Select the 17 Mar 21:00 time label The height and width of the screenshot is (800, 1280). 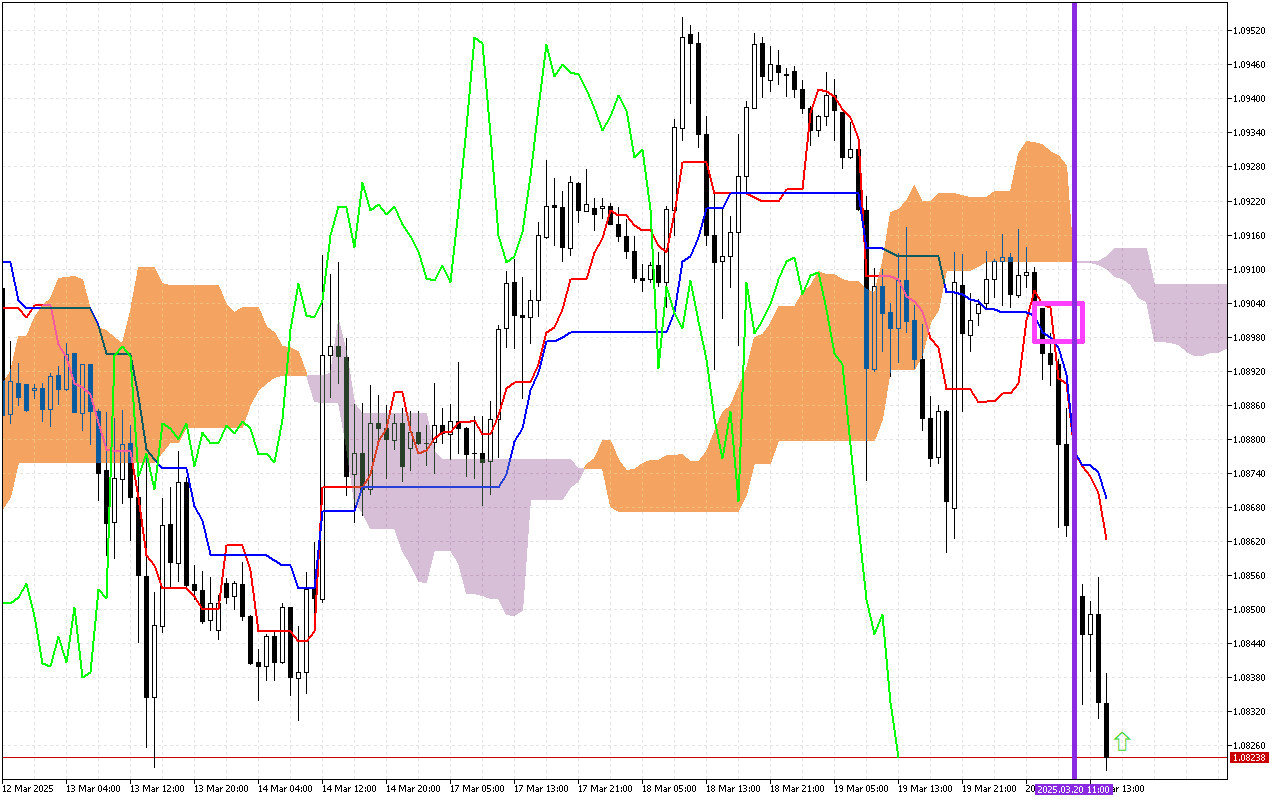pyautogui.click(x=604, y=789)
